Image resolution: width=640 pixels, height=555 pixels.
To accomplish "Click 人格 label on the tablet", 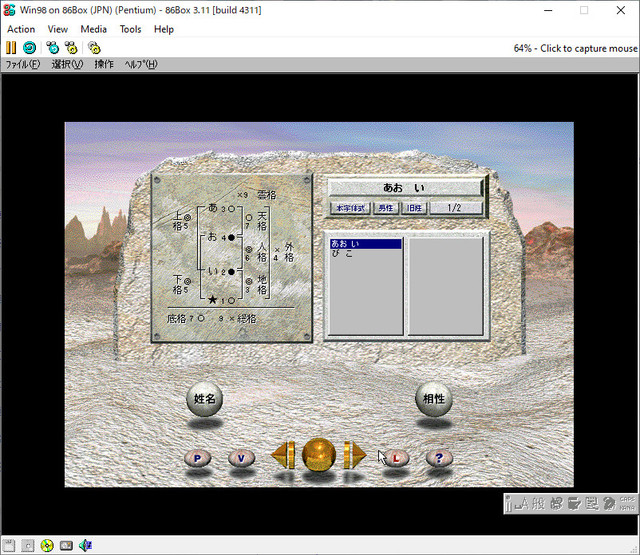I will [x=262, y=251].
